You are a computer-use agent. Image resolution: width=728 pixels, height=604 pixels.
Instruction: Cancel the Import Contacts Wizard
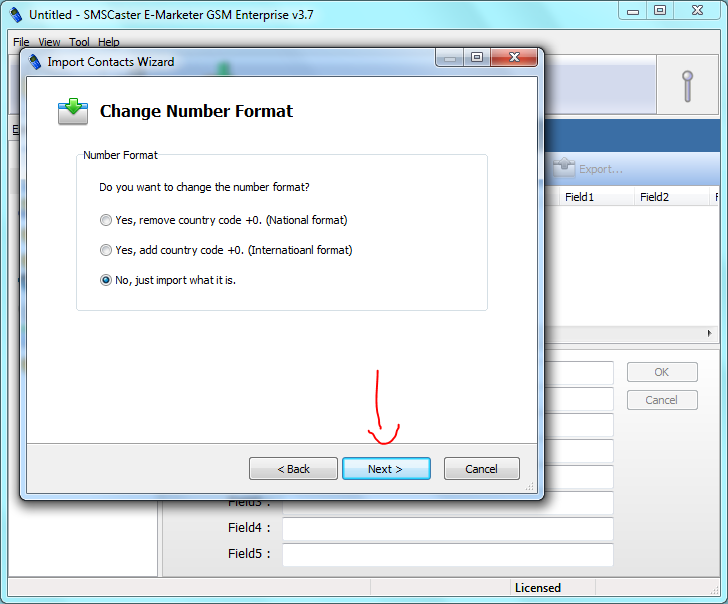click(481, 469)
